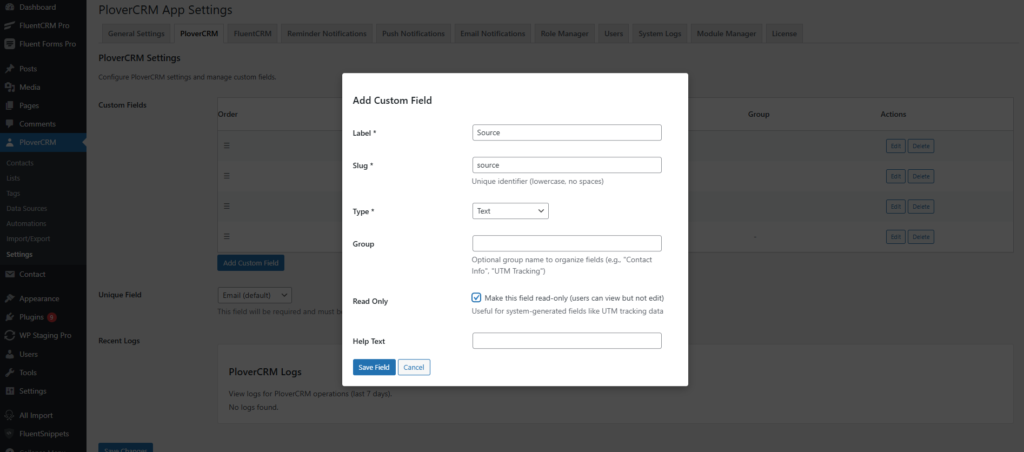
Task: Open the Unique Field Email dropdown
Action: pos(255,295)
